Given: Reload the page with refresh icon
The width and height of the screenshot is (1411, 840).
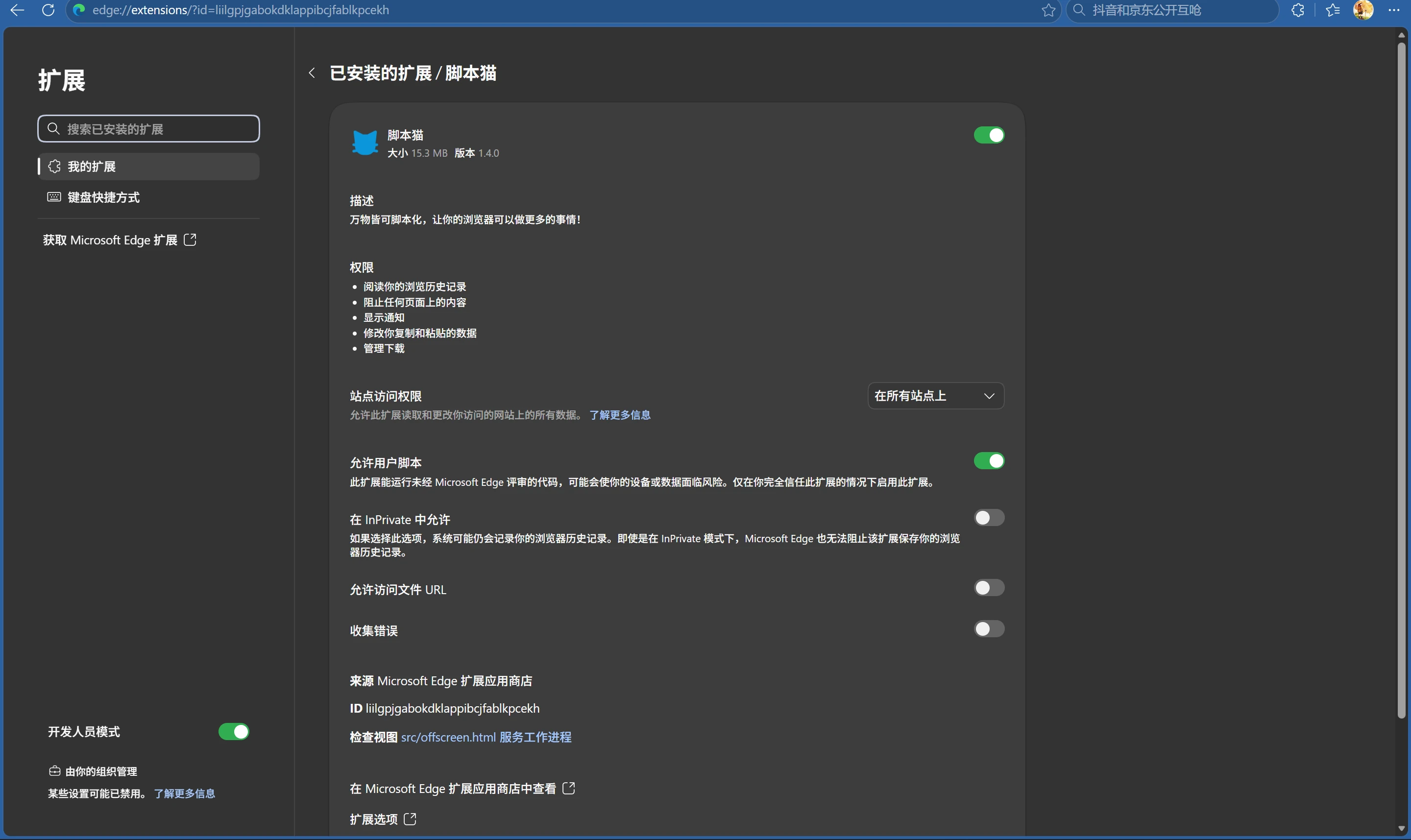Looking at the screenshot, I should (x=48, y=10).
